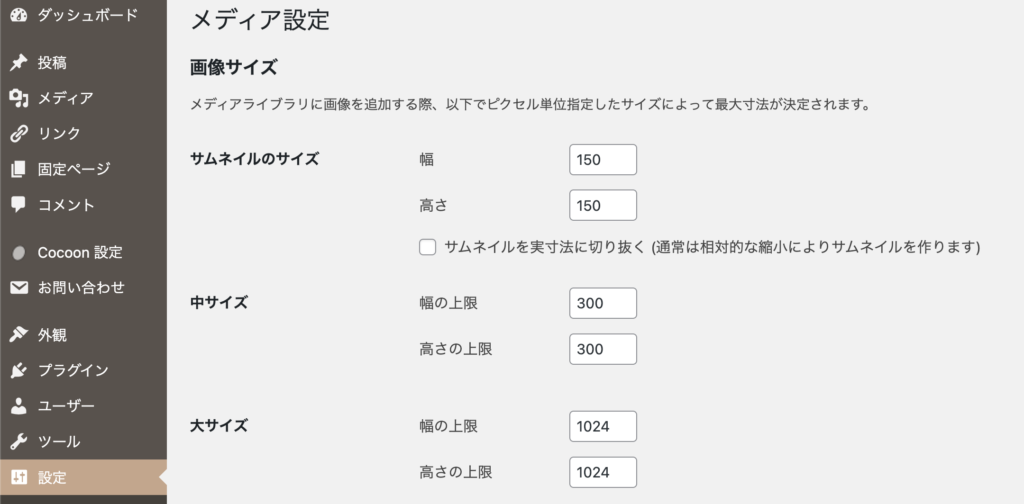Viewport: 1024px width, 504px height.
Task: Click the large size max height field
Action: (x=602, y=472)
